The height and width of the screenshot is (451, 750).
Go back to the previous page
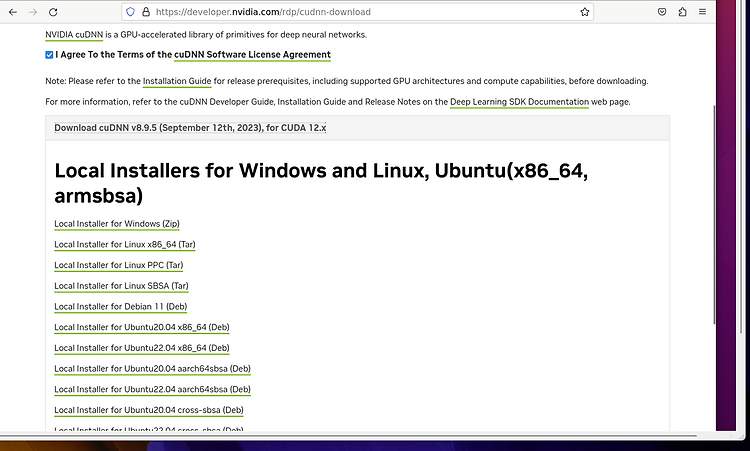(x=13, y=12)
